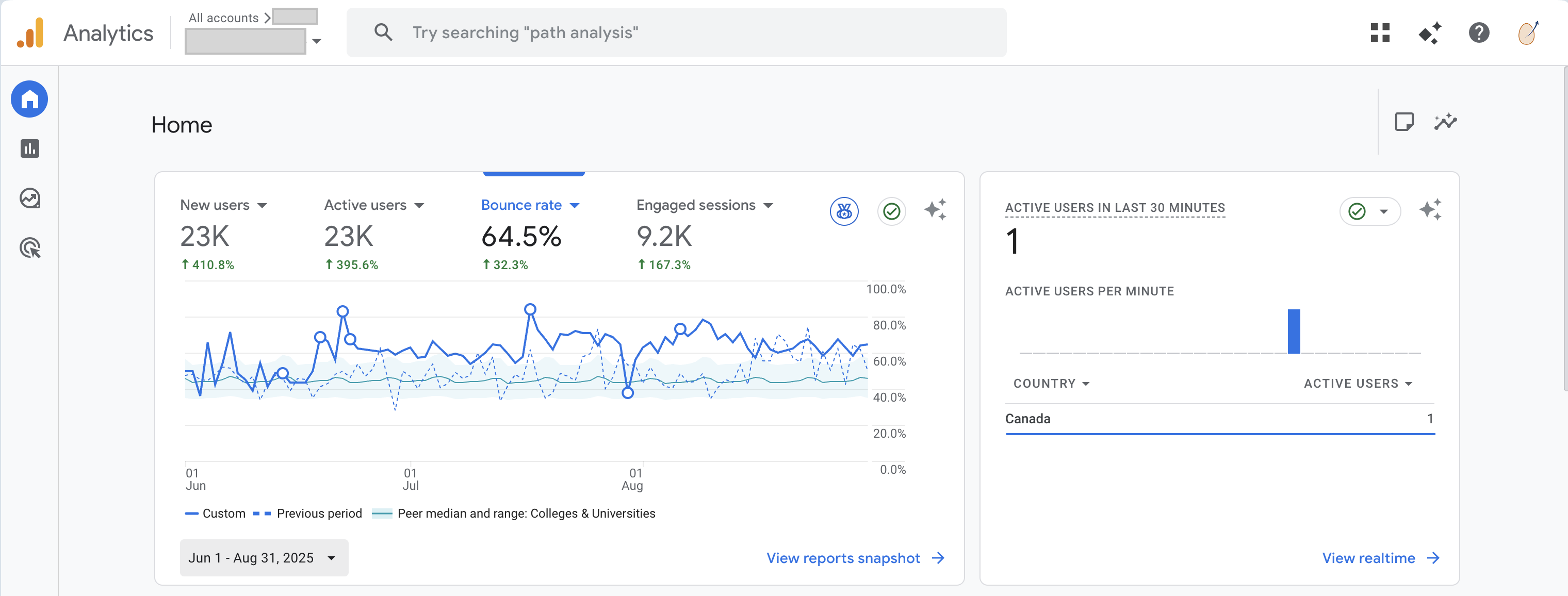This screenshot has width=1568, height=596.
Task: Click the data quality checkmark on realtime card
Action: (x=1358, y=211)
